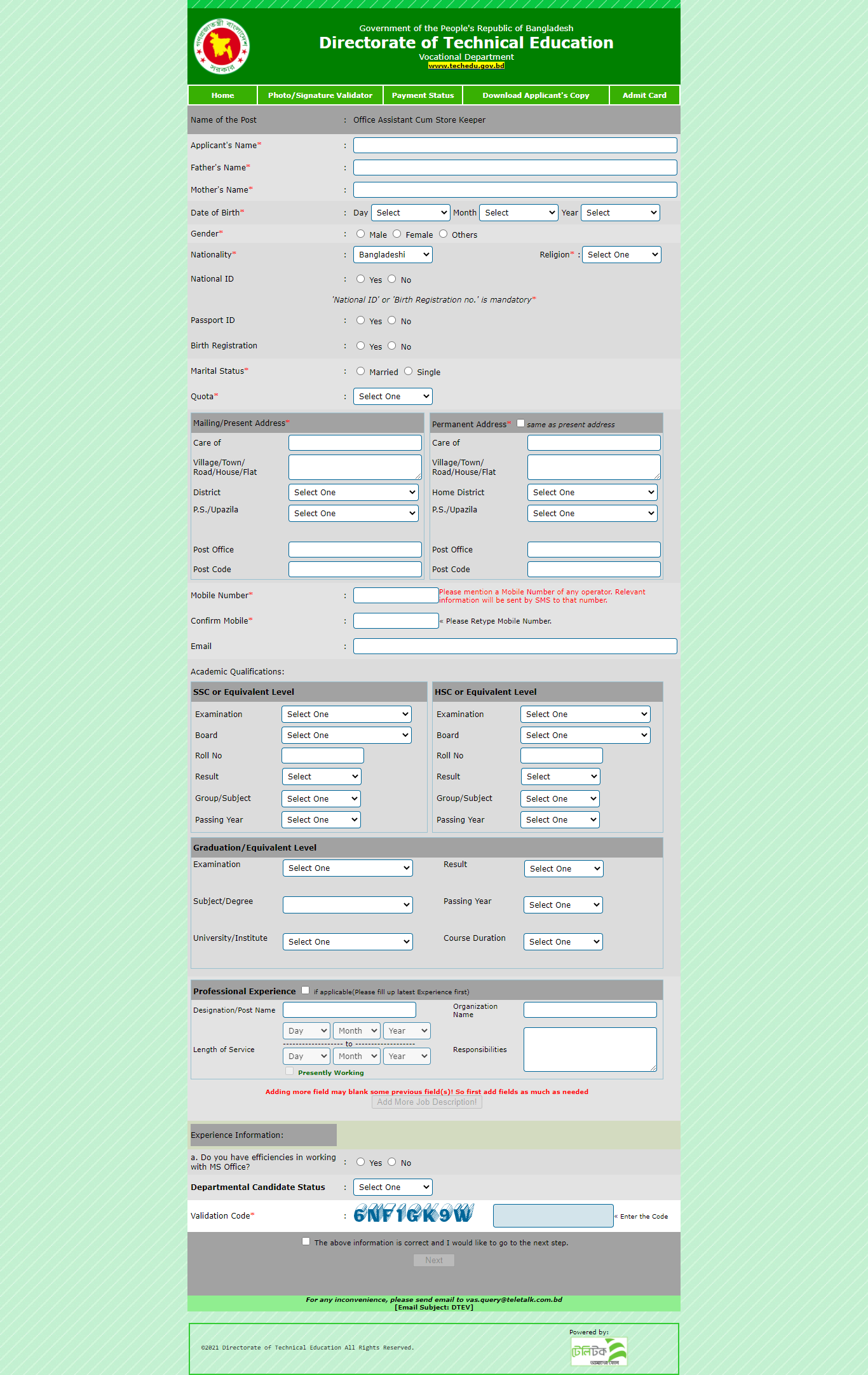This screenshot has height=1375, width=868.
Task: Click Add More Job Description button
Action: 427,1102
